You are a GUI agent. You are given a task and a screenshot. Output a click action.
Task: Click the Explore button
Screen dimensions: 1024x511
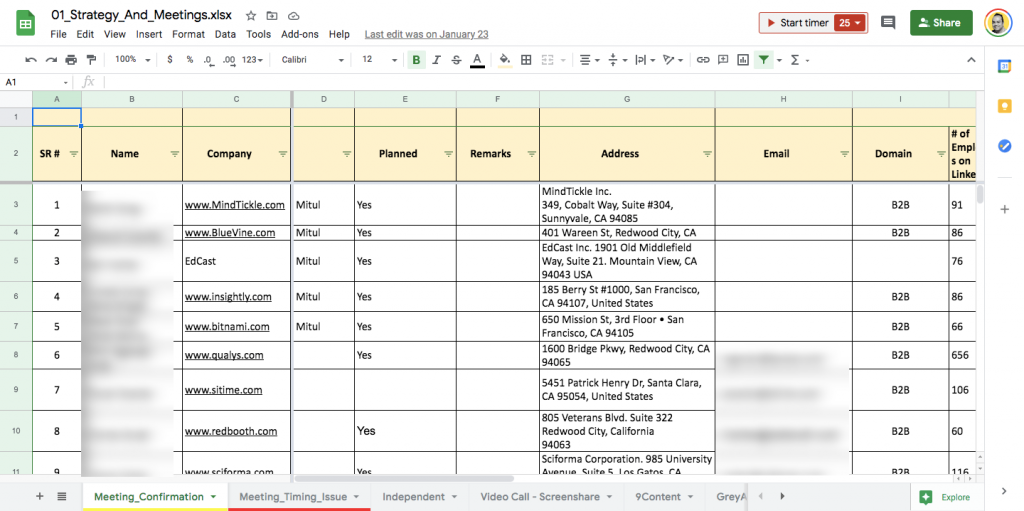click(x=946, y=497)
